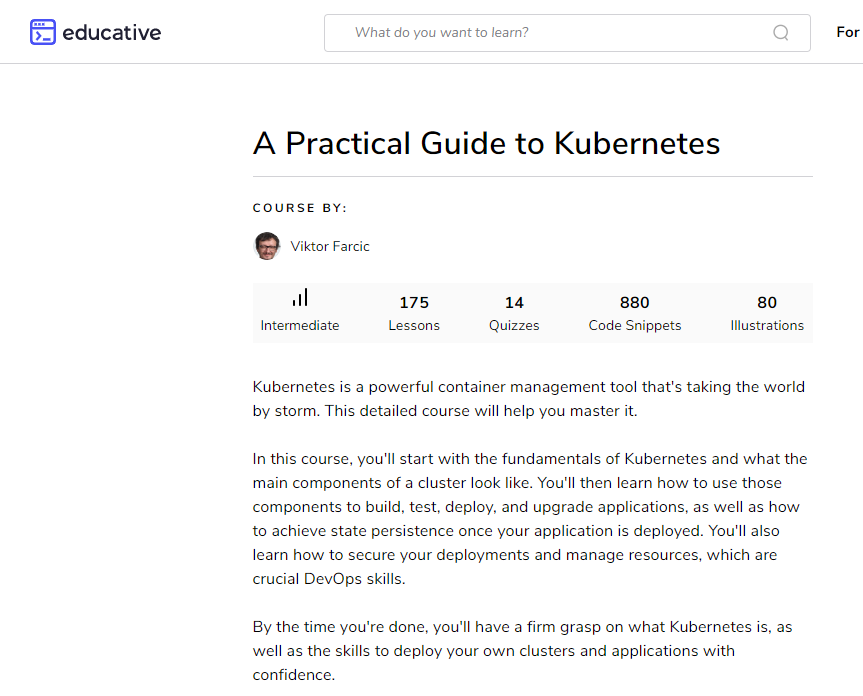This screenshot has width=863, height=696.
Task: Click the first description paragraph about Kubernetes
Action: point(529,399)
